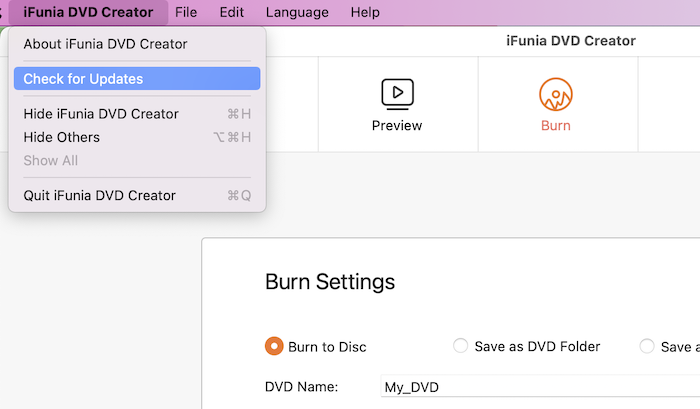Open the Edit menu
The image size is (700, 409).
pyautogui.click(x=231, y=12)
